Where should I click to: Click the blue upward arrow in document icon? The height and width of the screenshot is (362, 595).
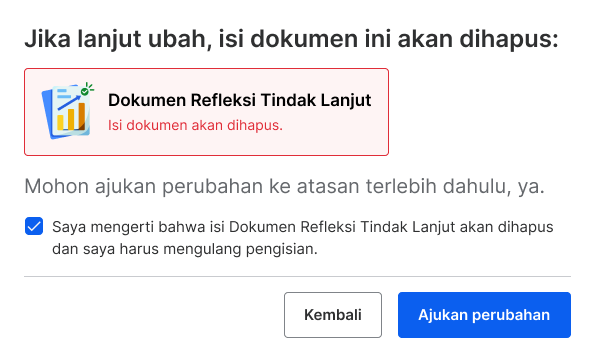(x=69, y=103)
